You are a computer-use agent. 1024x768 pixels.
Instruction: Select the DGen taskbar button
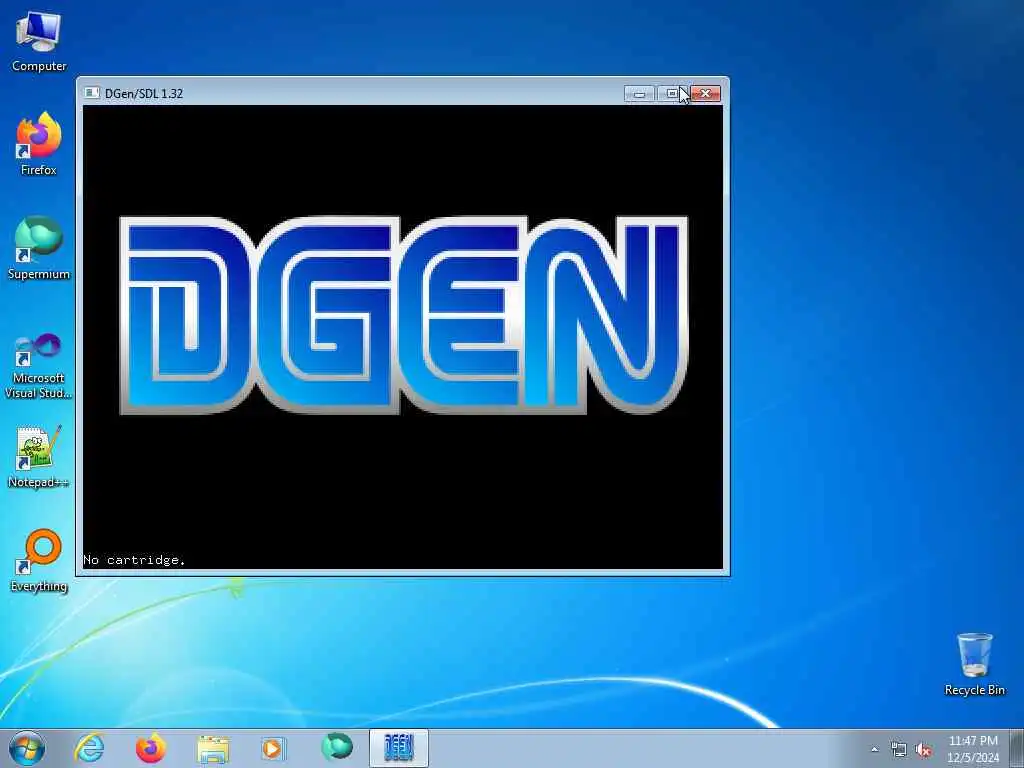[398, 748]
